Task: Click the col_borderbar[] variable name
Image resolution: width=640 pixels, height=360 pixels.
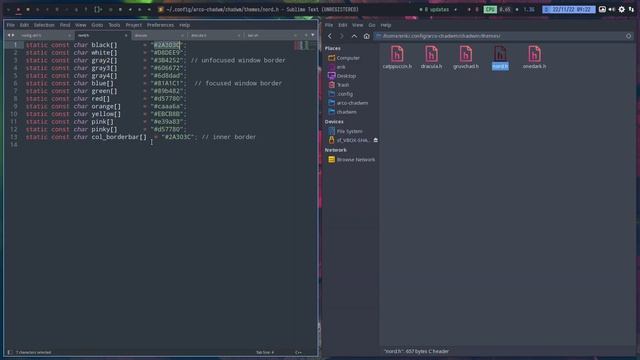Action: coord(119,137)
